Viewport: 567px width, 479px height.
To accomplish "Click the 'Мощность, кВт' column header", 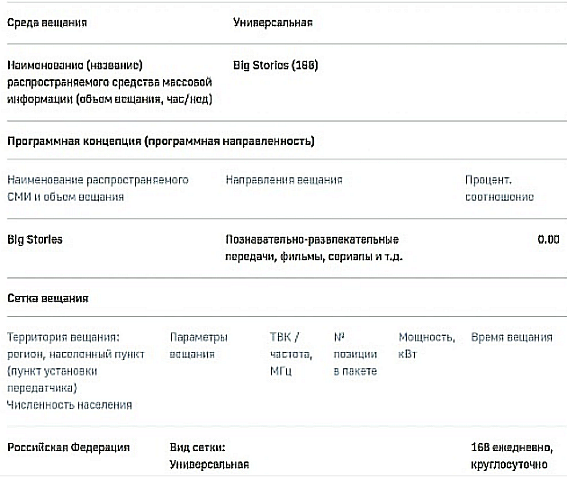I will (x=427, y=346).
